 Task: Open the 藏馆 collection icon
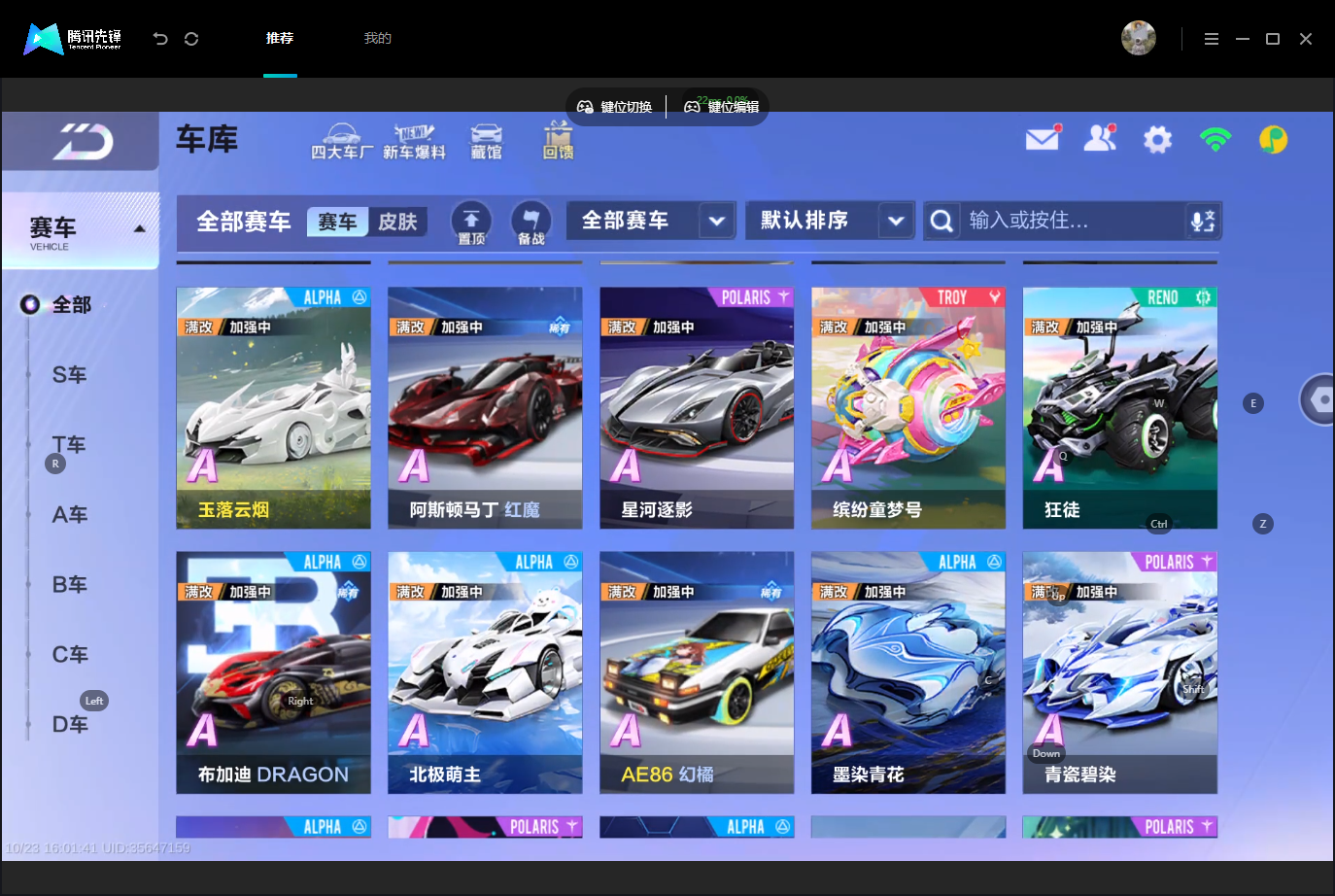[x=487, y=142]
